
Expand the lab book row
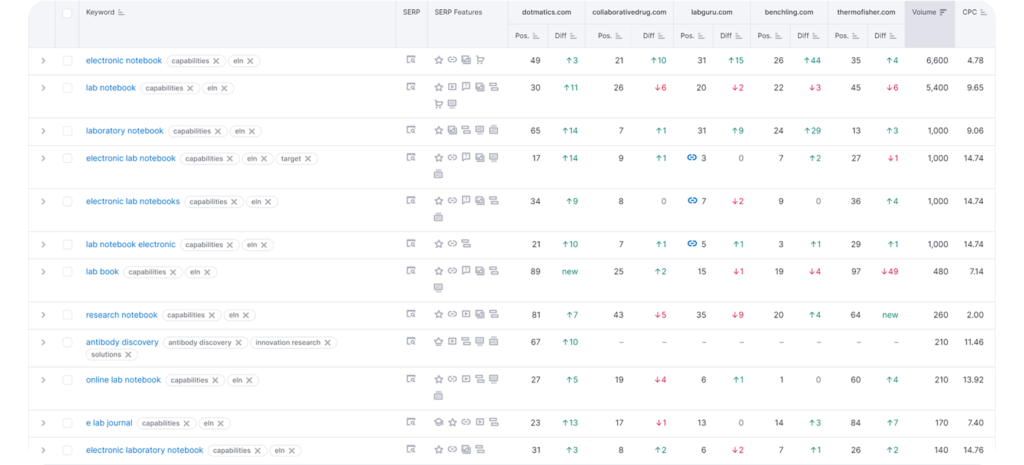coord(43,272)
